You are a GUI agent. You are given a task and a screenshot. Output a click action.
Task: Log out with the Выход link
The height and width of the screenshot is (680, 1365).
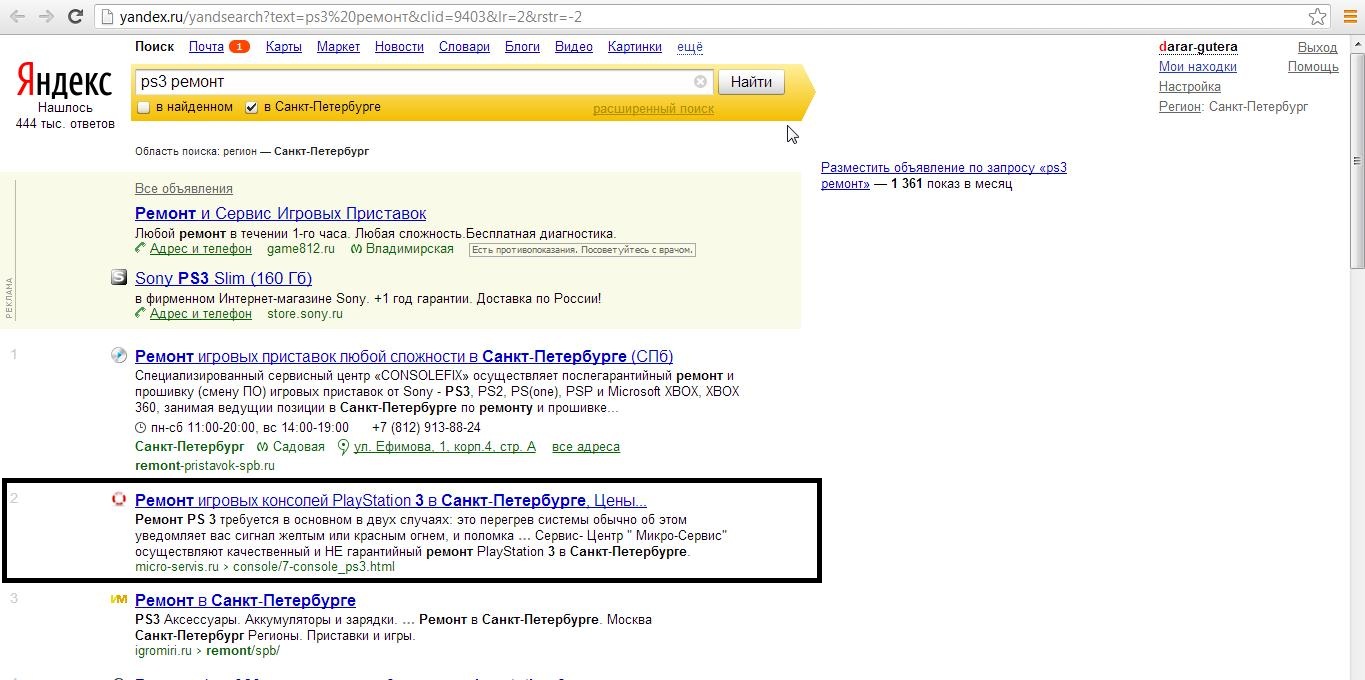coord(1317,47)
